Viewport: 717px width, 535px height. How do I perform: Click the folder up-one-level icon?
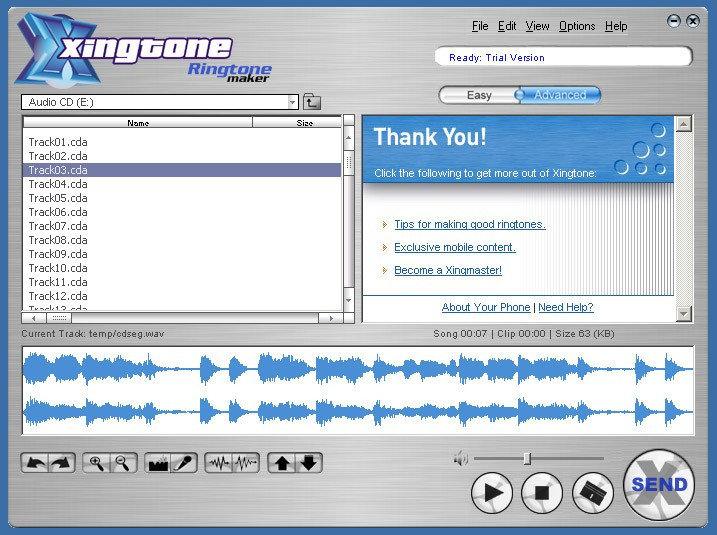point(311,102)
